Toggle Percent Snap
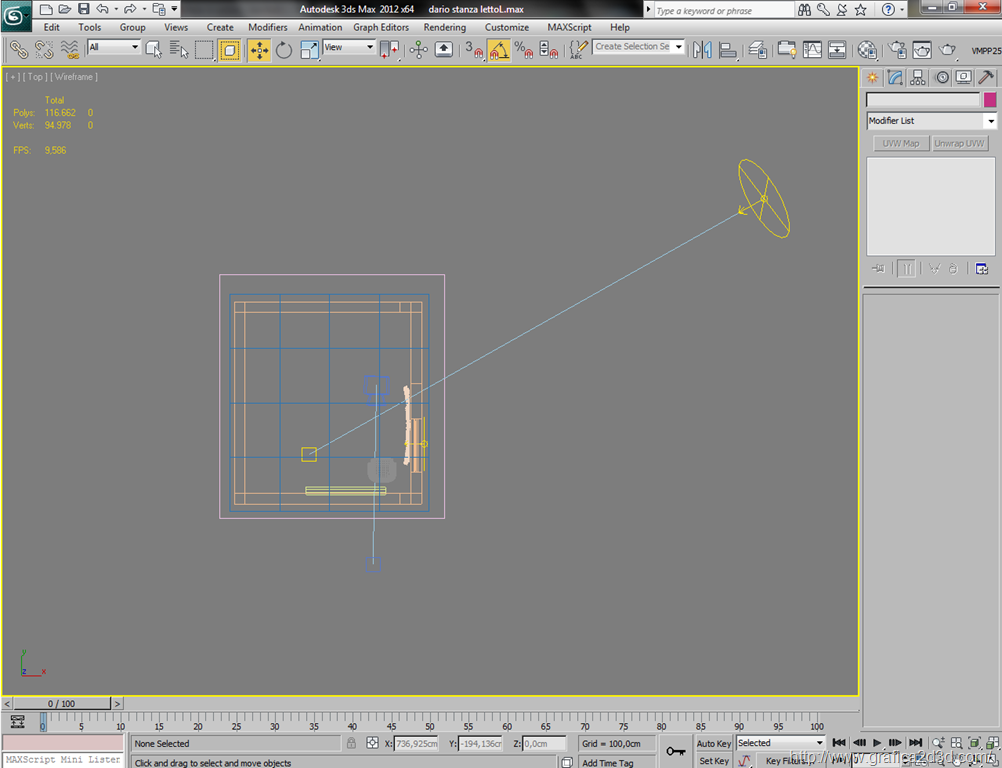 coord(523,50)
